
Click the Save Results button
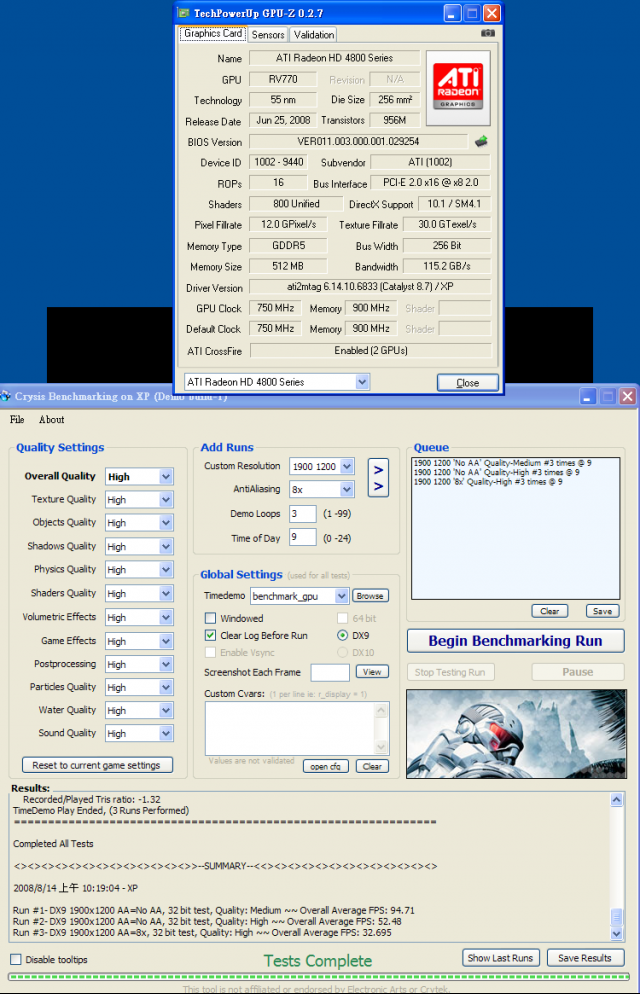click(585, 958)
